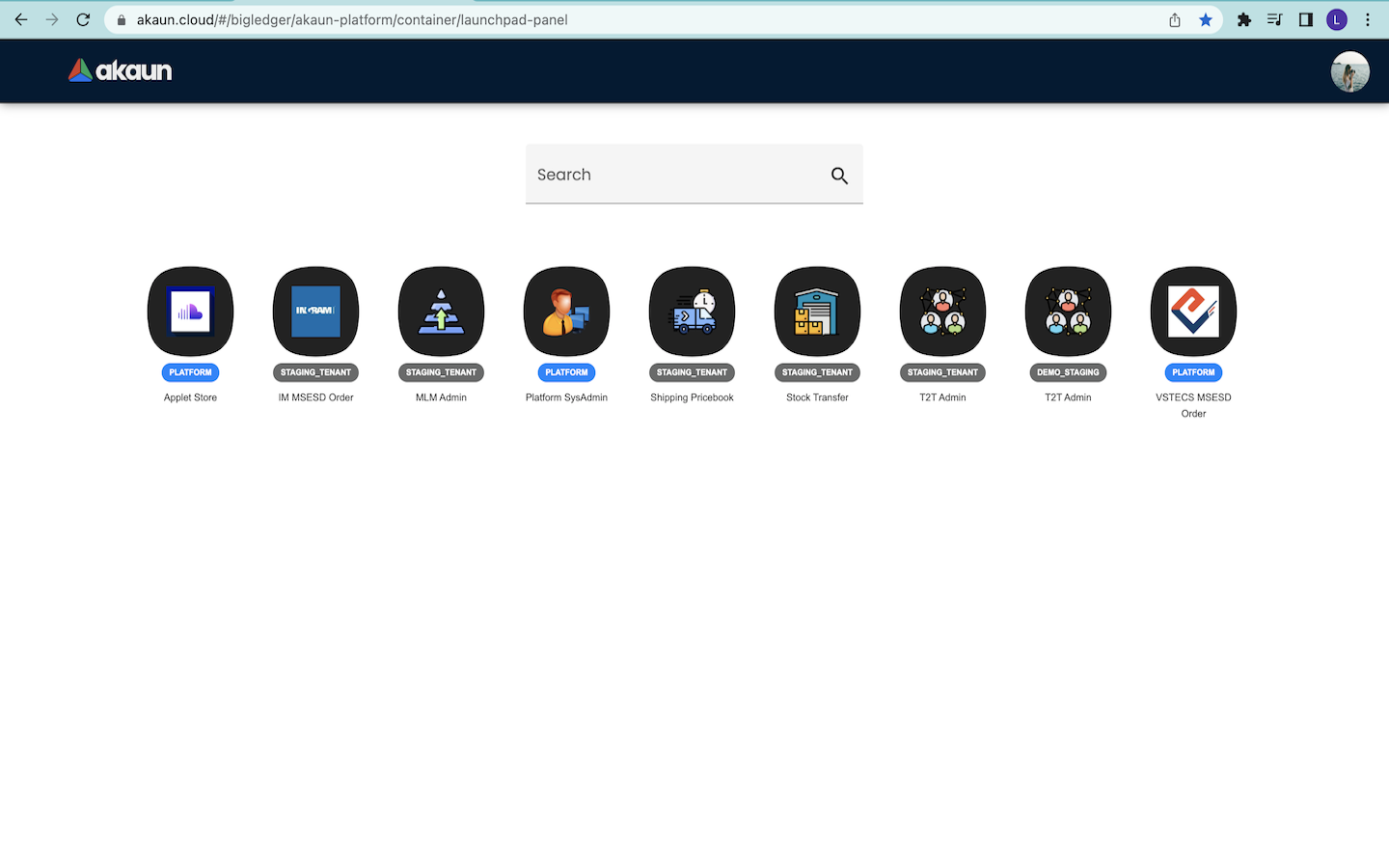This screenshot has height=868, width=1389.
Task: Open the user profile avatar
Action: tap(1349, 71)
